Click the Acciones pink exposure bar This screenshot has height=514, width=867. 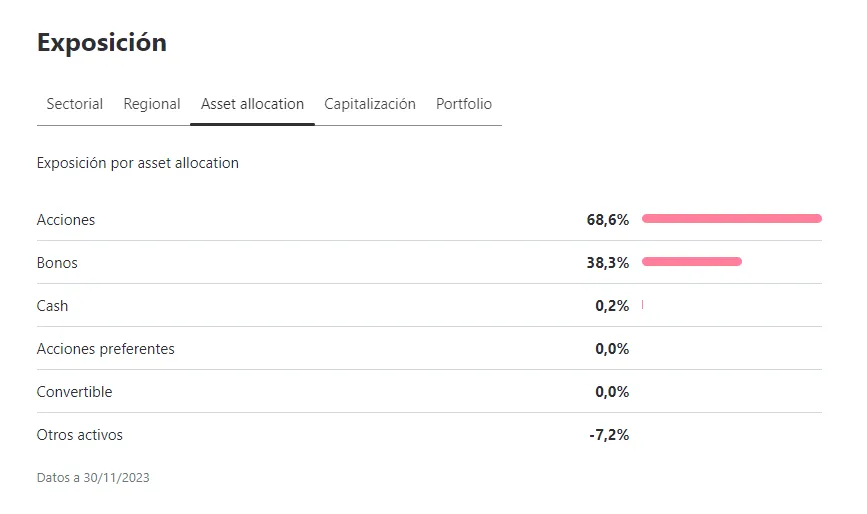pyautogui.click(x=731, y=218)
